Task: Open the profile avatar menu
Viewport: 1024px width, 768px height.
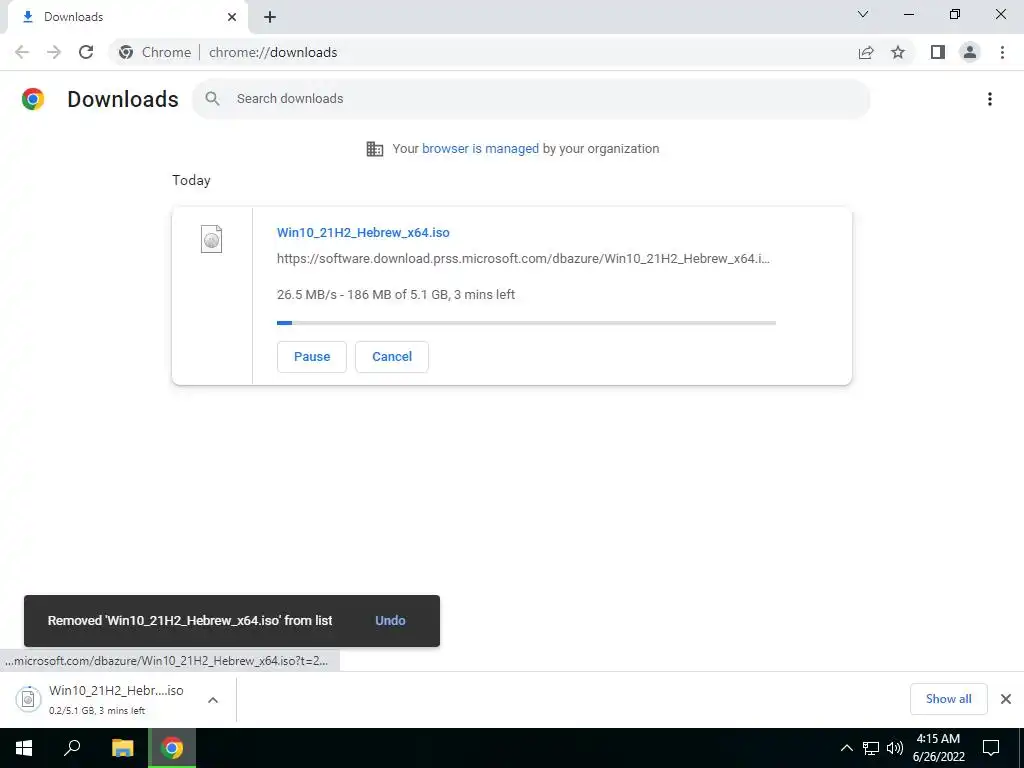Action: 970,52
